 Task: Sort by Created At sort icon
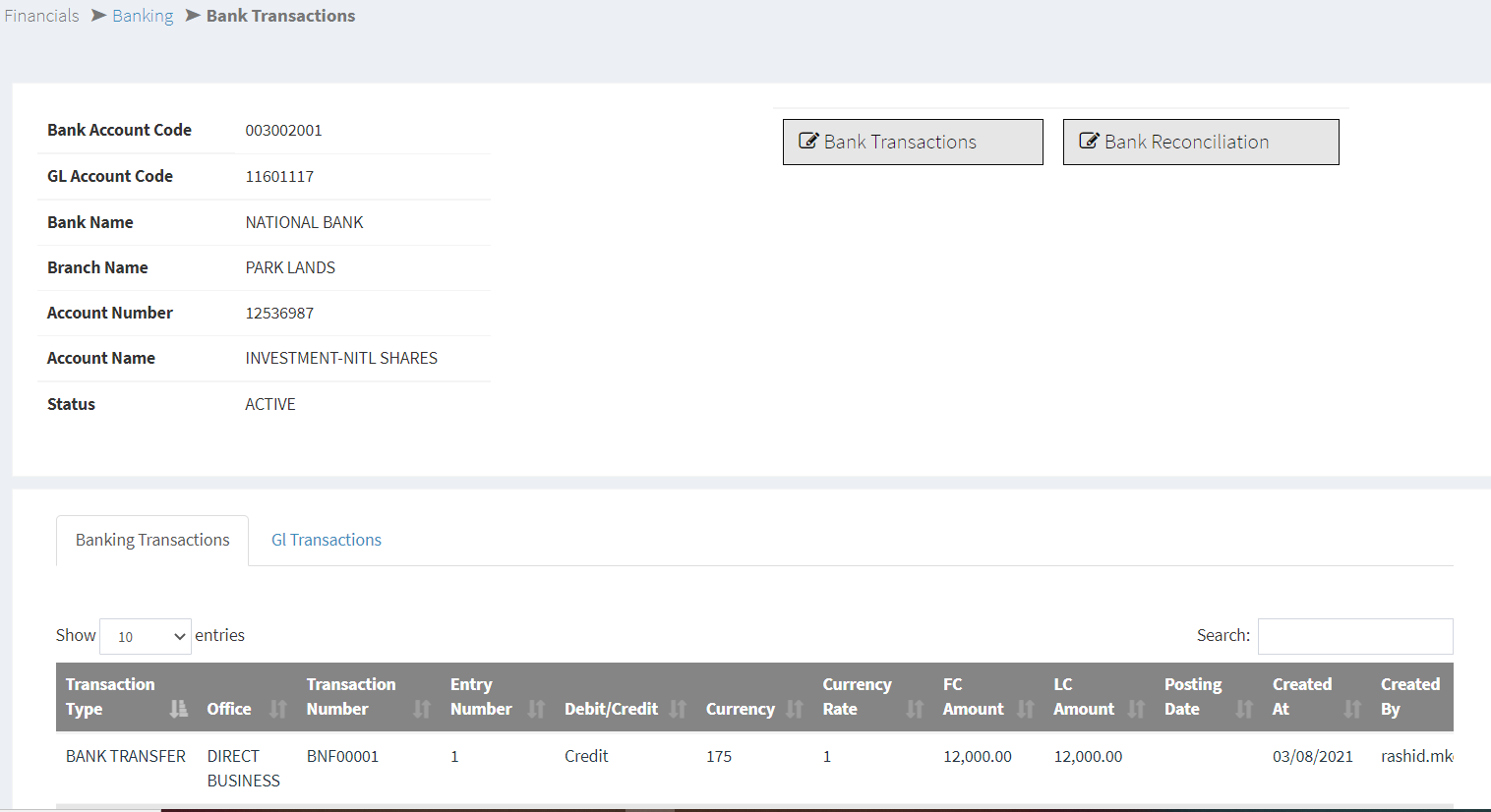click(1352, 709)
